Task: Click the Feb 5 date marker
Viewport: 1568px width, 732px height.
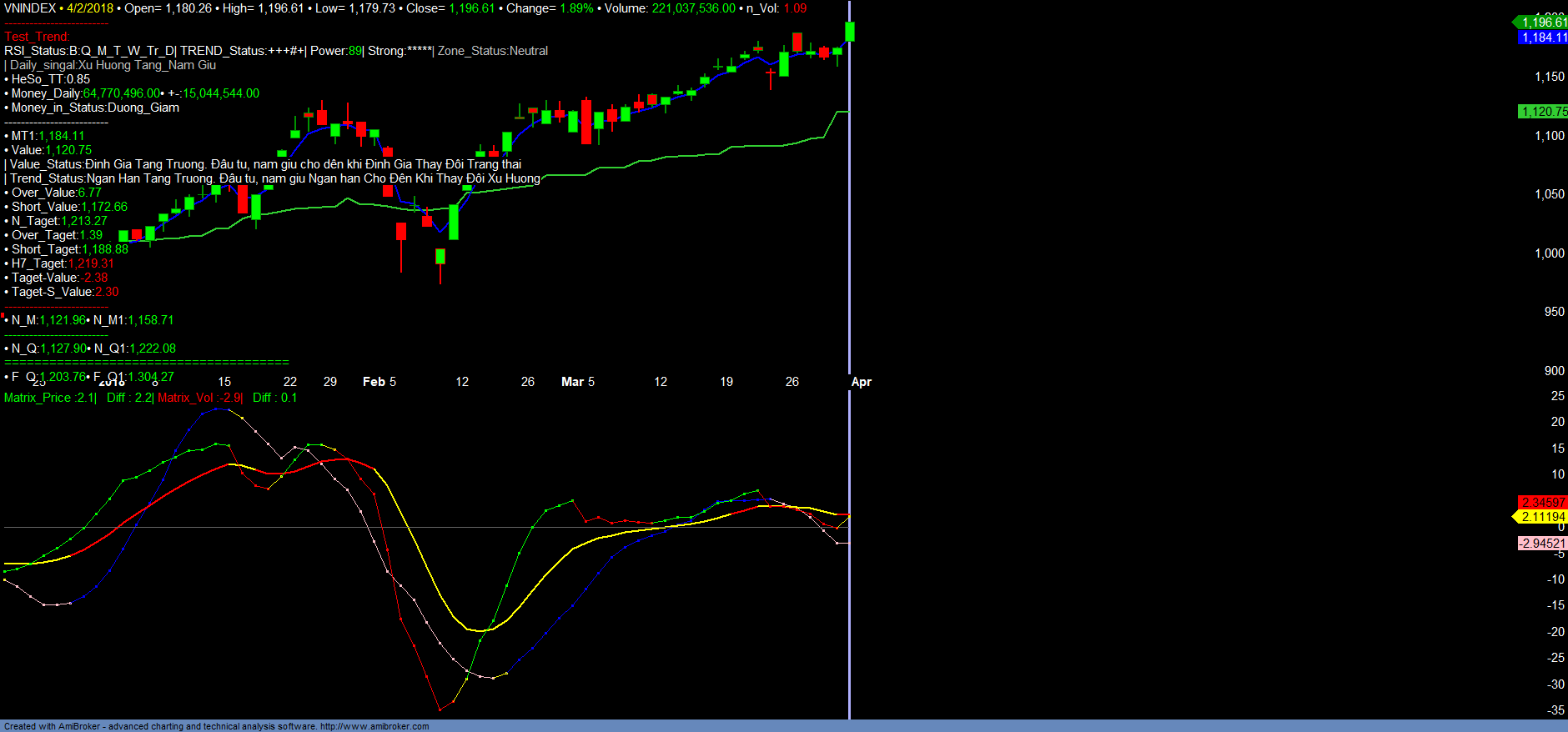Action: coord(379,382)
